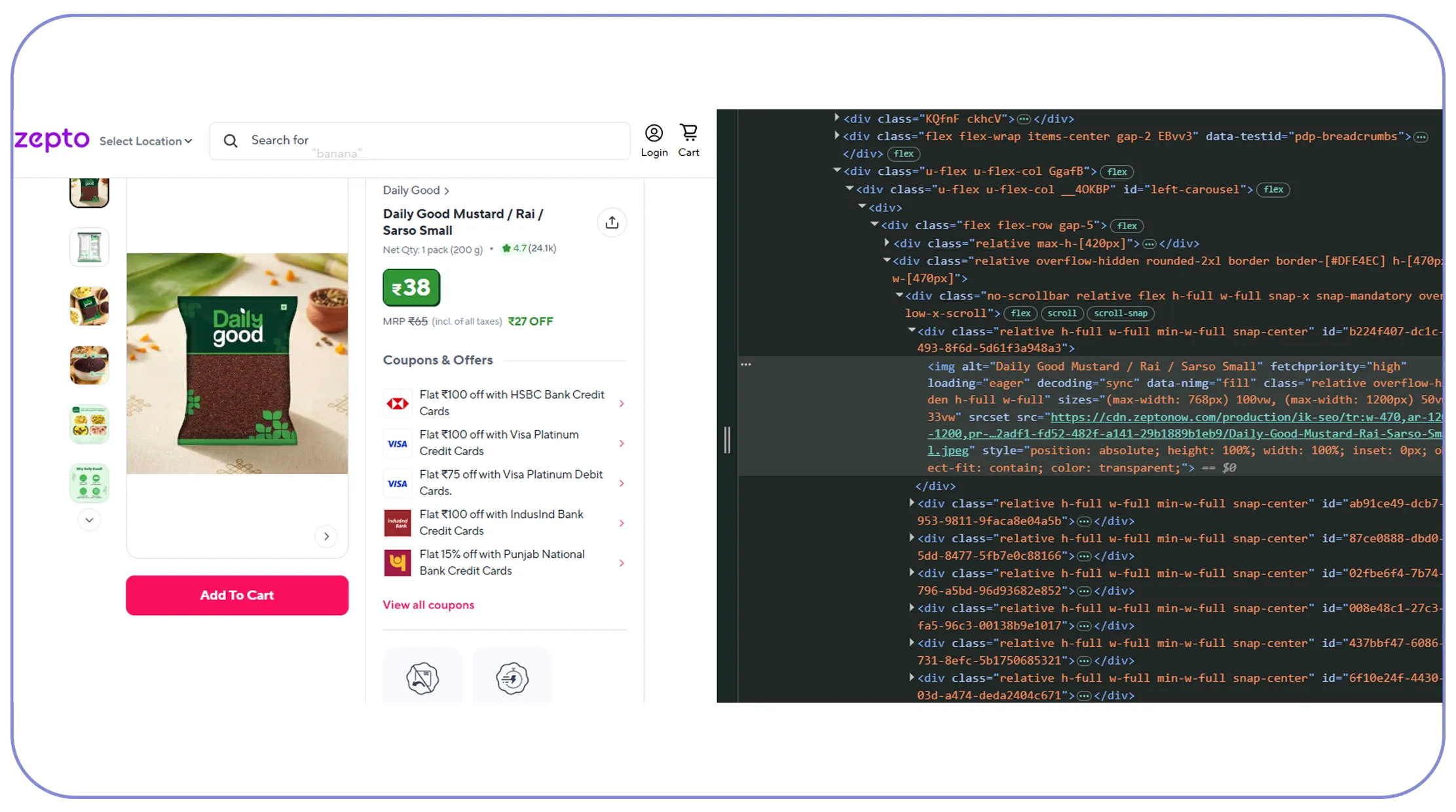Click the search magnifier icon
This screenshot has width=1456, height=812.
(231, 141)
